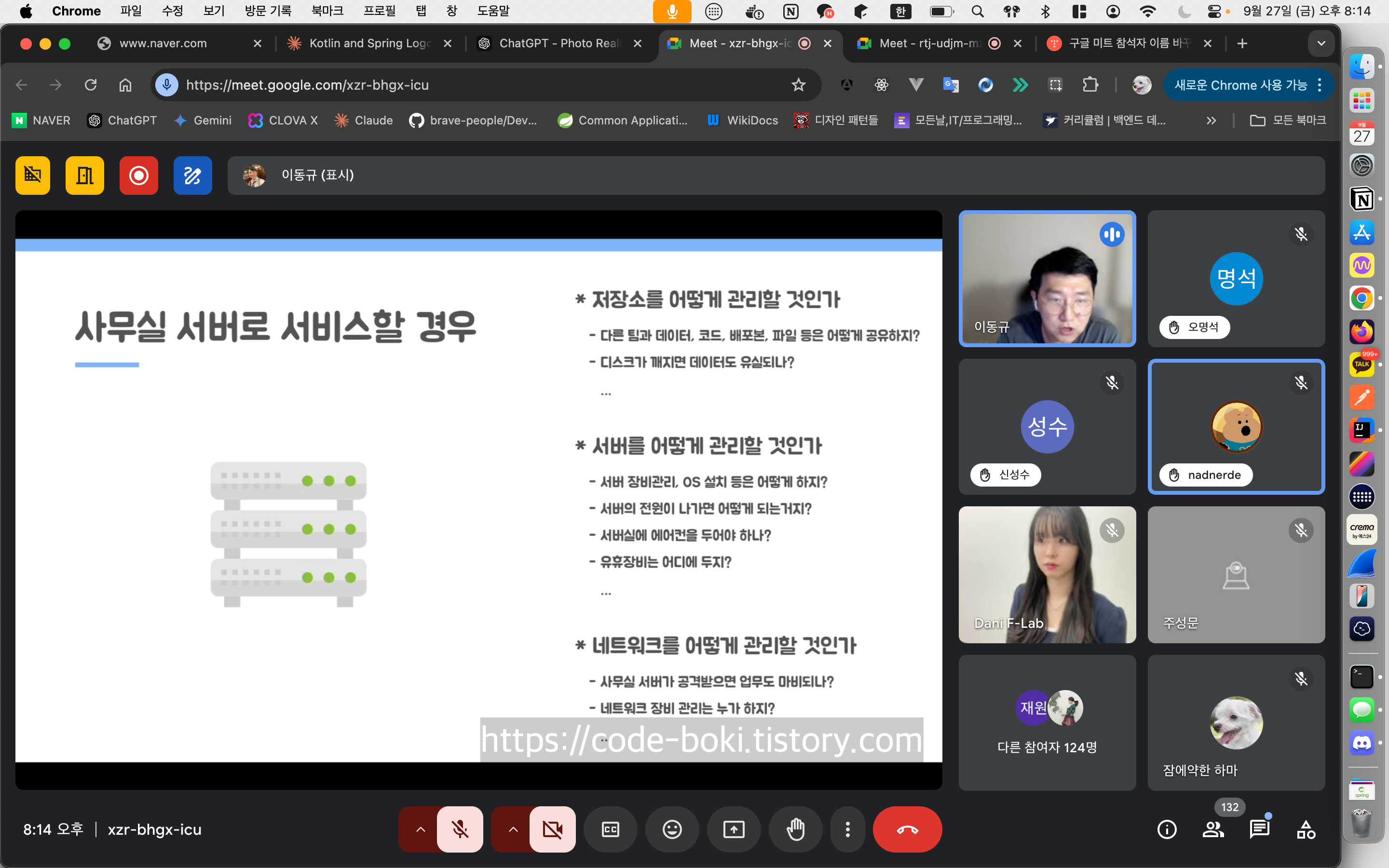Viewport: 1389px width, 868px height.
Task: Click the WikiDocs bookmark
Action: tap(743, 120)
